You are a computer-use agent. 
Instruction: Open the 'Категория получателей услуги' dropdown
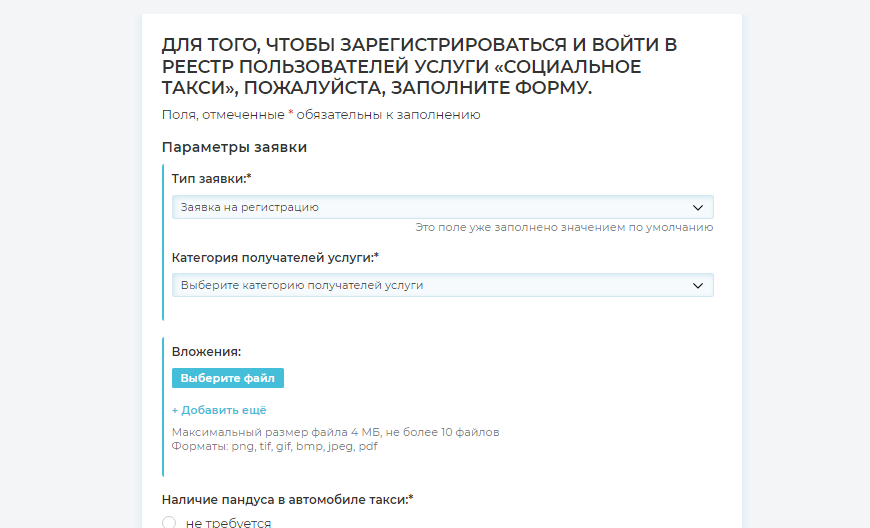coord(442,285)
